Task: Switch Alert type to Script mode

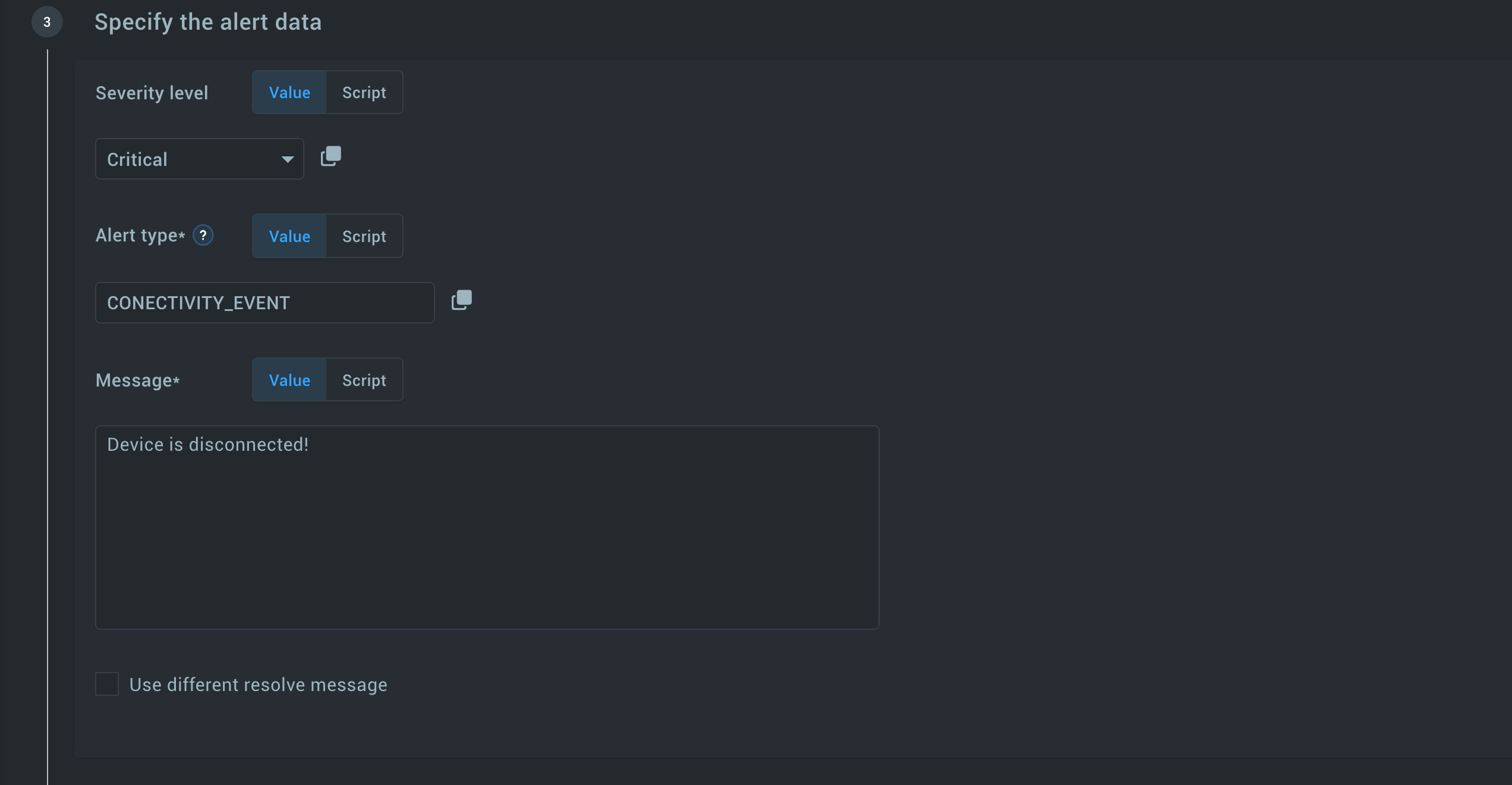Action: click(364, 236)
